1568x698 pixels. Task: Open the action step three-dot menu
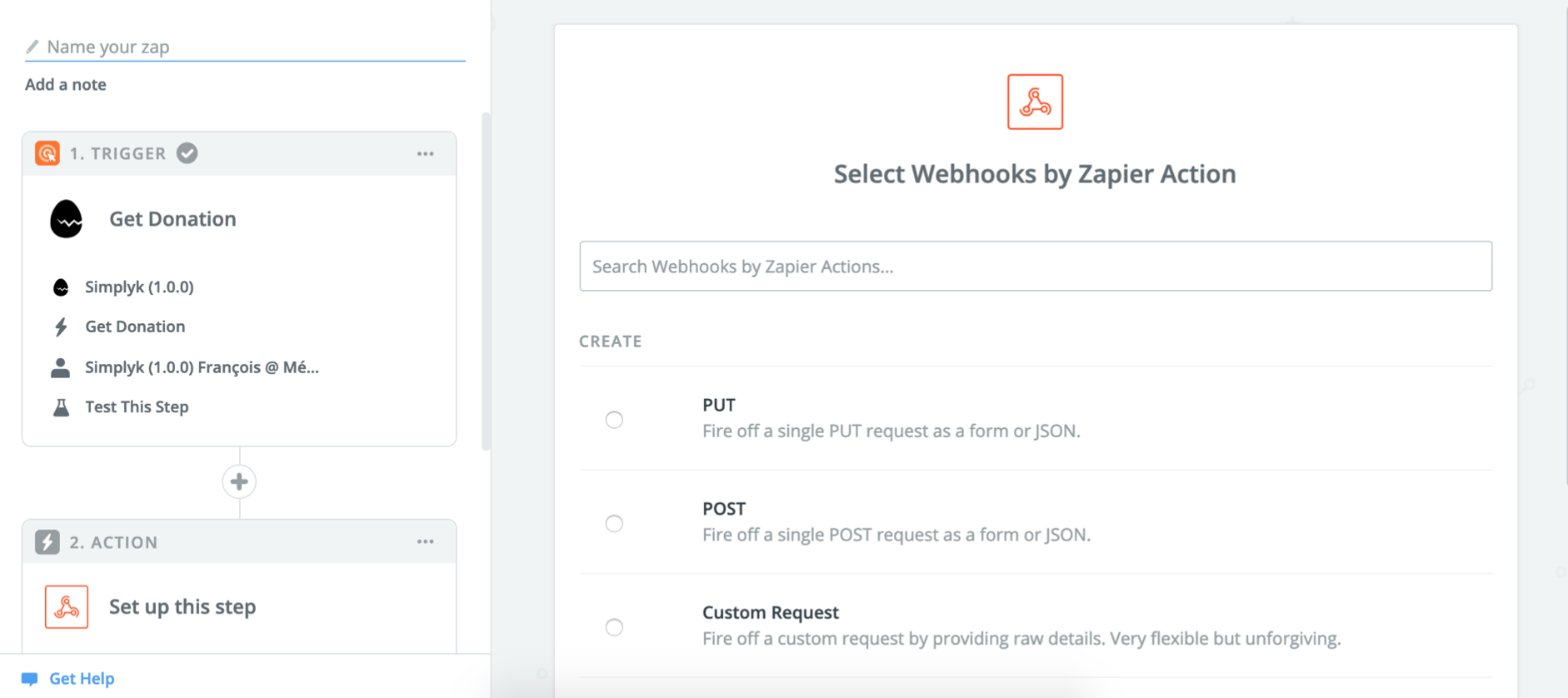(426, 541)
